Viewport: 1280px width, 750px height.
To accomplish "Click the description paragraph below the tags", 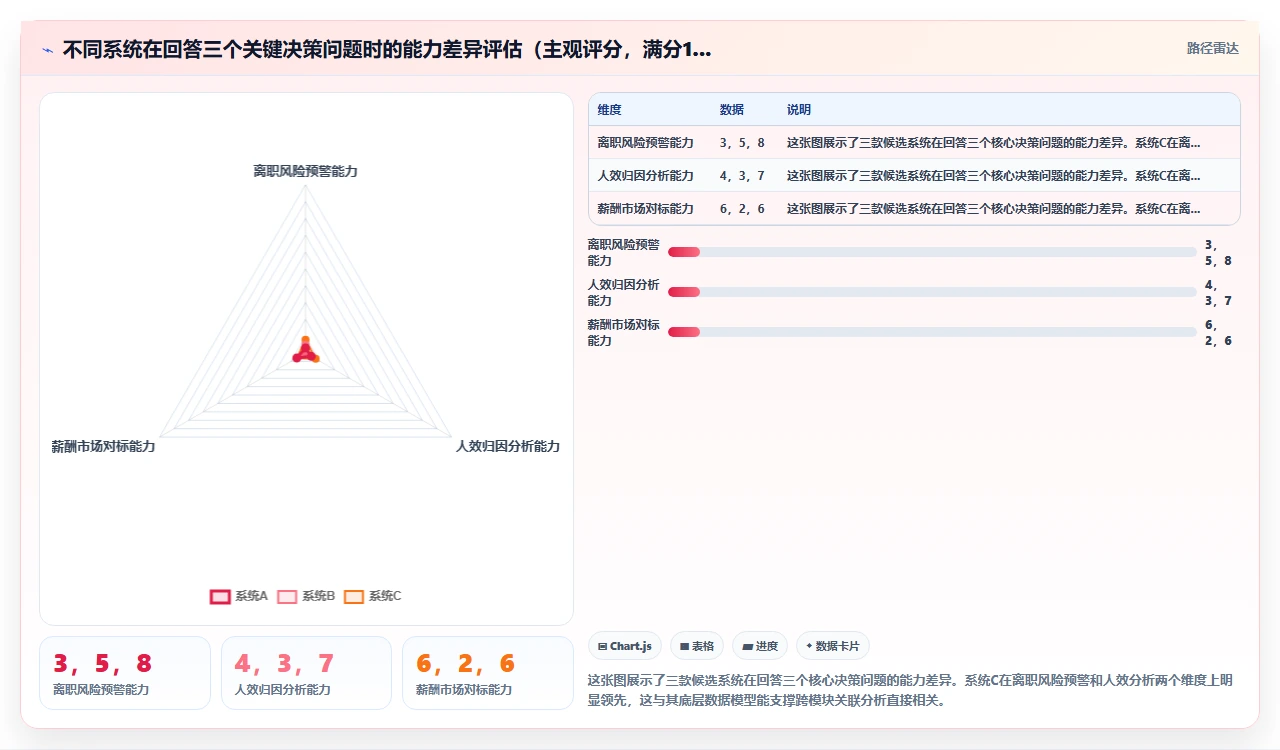I will point(910,690).
